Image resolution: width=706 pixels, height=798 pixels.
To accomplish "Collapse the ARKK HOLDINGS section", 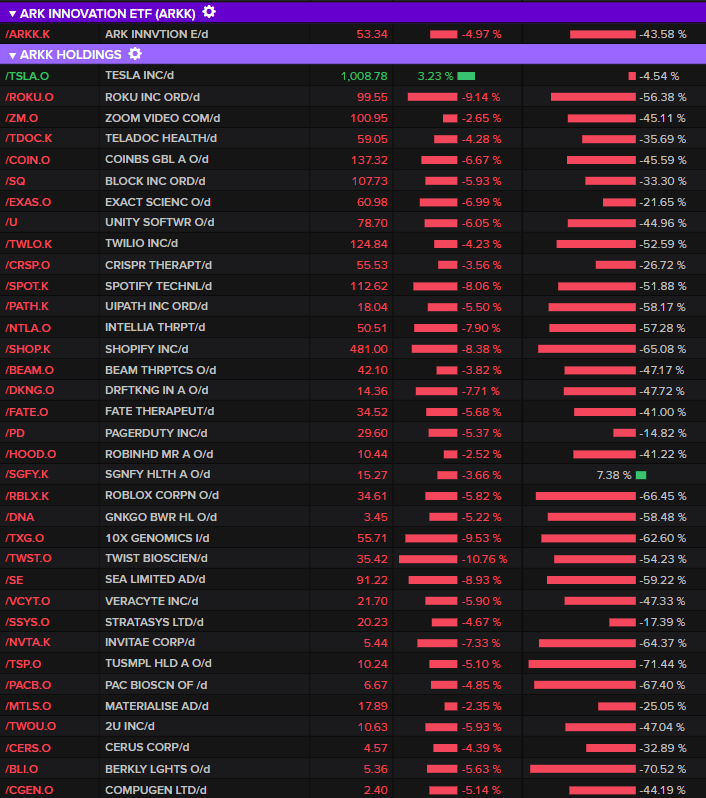I will click(12, 55).
